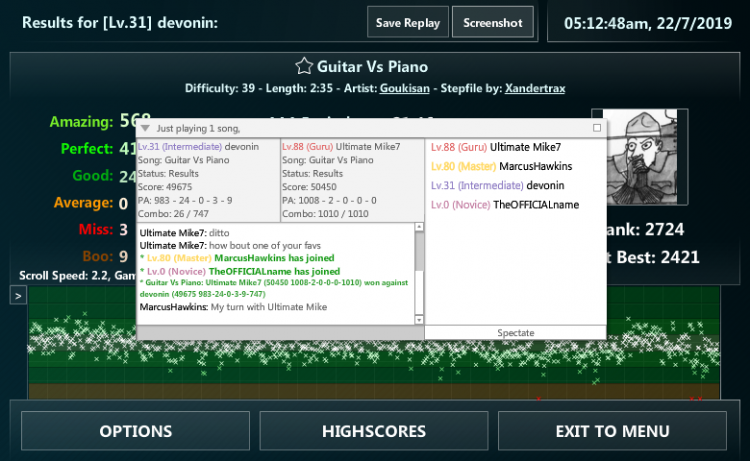Image resolution: width=750 pixels, height=461 pixels.
Task: Open the Xandertrax stepfile author link
Action: coord(535,88)
